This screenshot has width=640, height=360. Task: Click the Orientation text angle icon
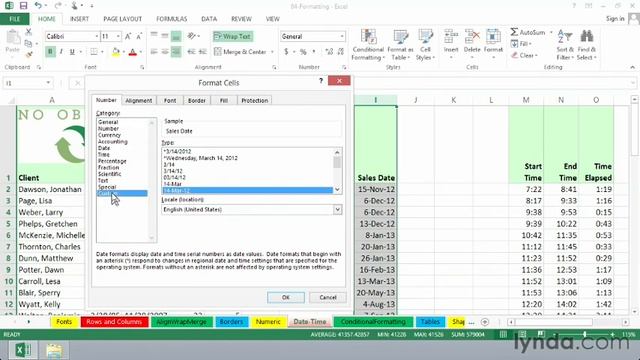[x=191, y=36]
